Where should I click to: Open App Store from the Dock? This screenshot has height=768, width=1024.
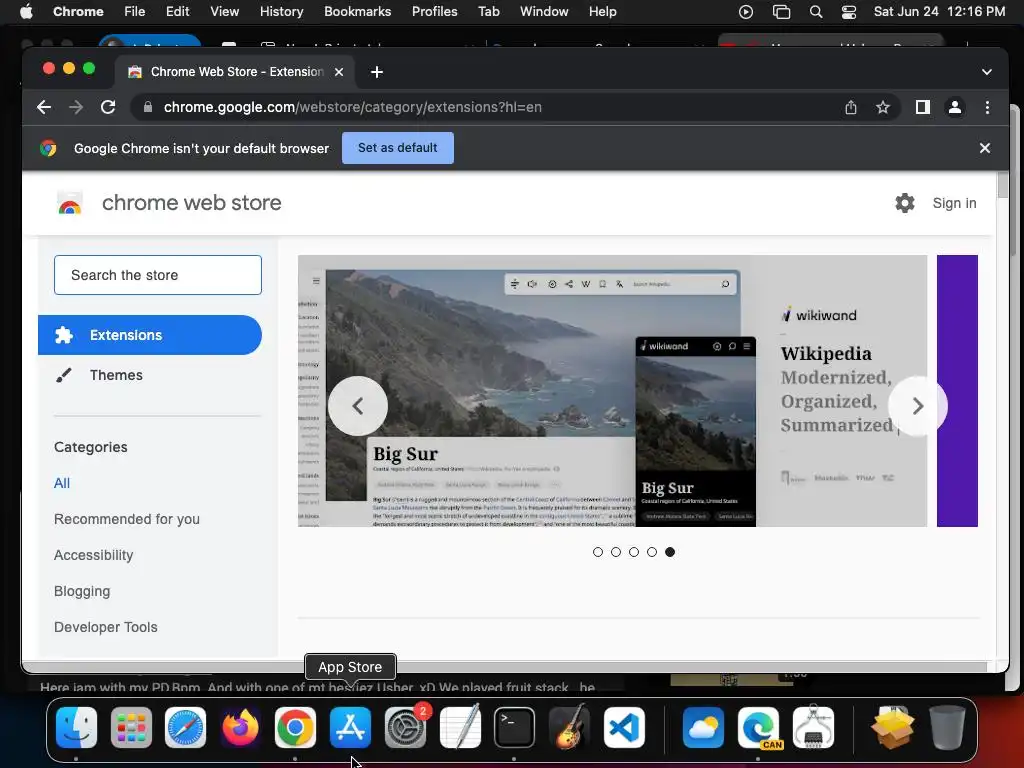pos(350,728)
